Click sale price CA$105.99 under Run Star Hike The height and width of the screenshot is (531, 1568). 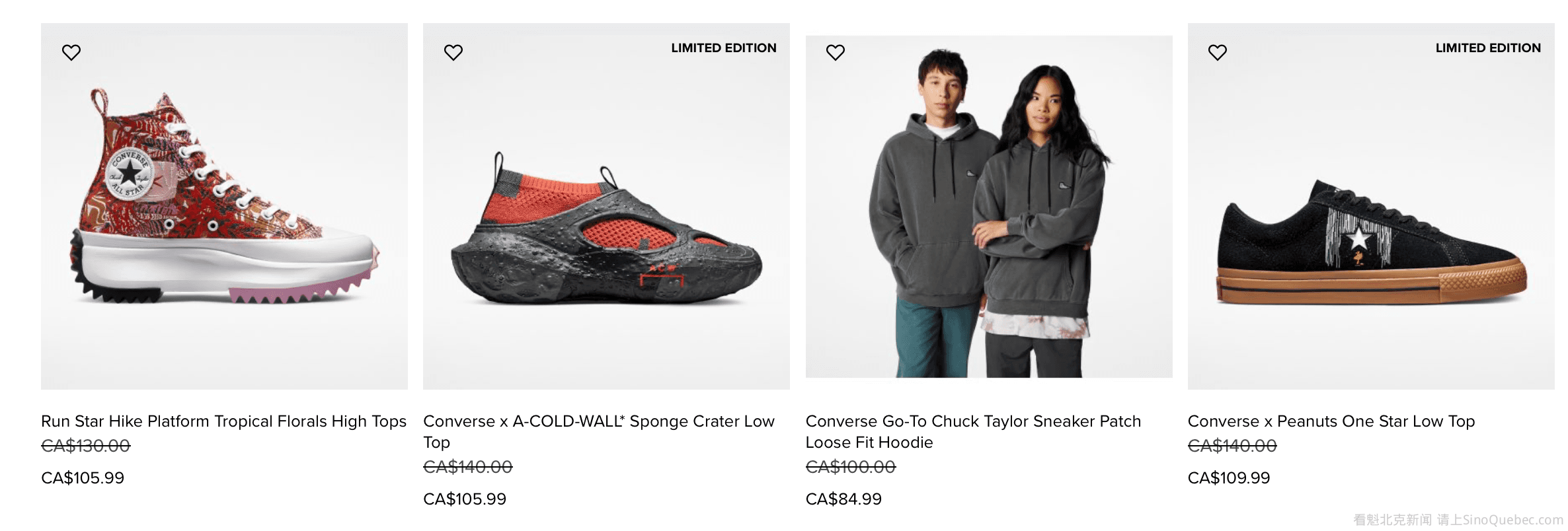[x=83, y=478]
